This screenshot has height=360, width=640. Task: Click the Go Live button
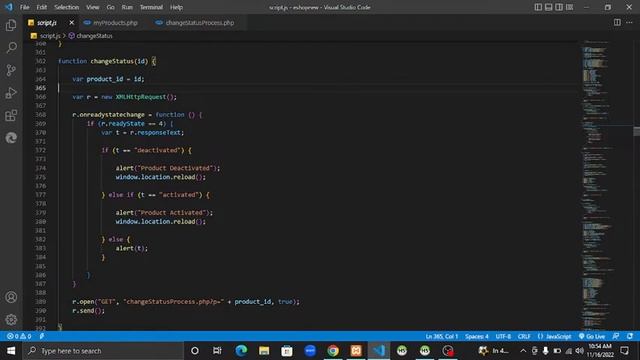click(592, 336)
